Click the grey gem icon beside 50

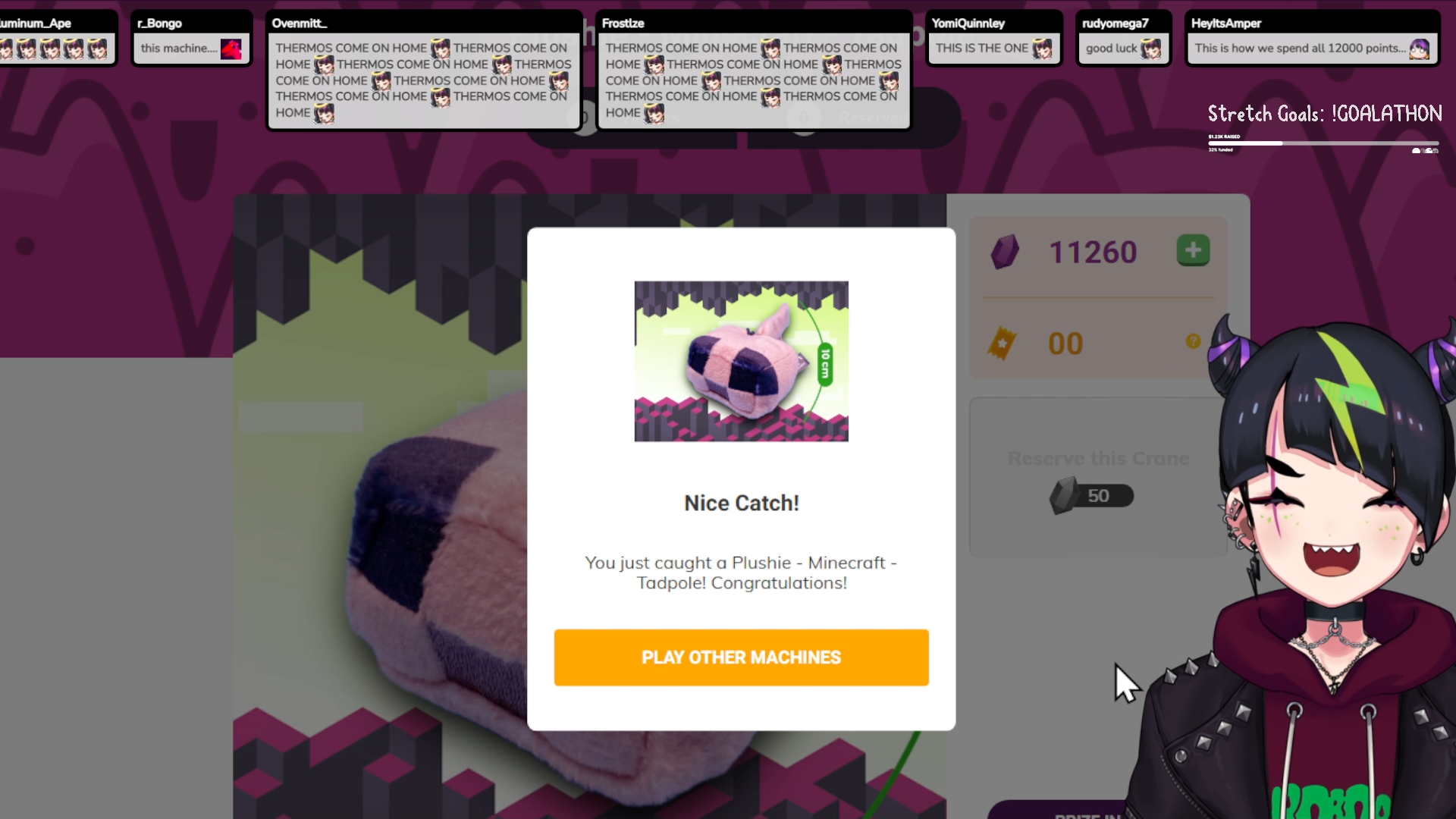1063,496
